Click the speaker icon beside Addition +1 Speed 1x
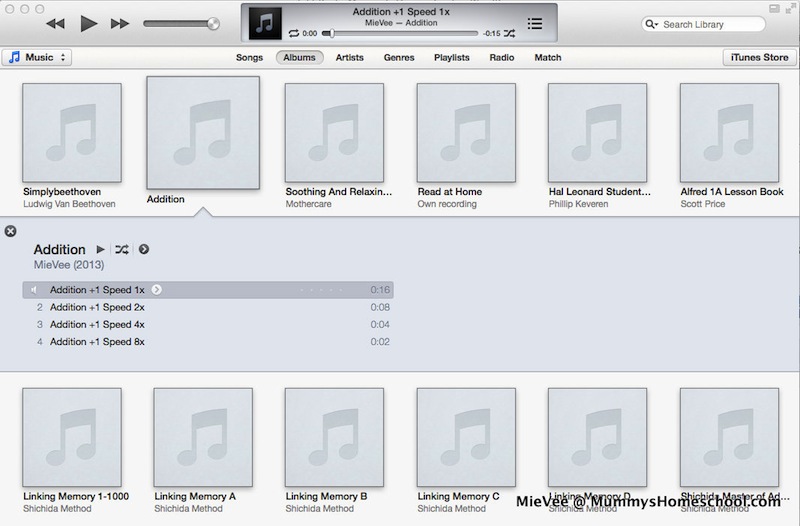The image size is (800, 526). tap(35, 290)
